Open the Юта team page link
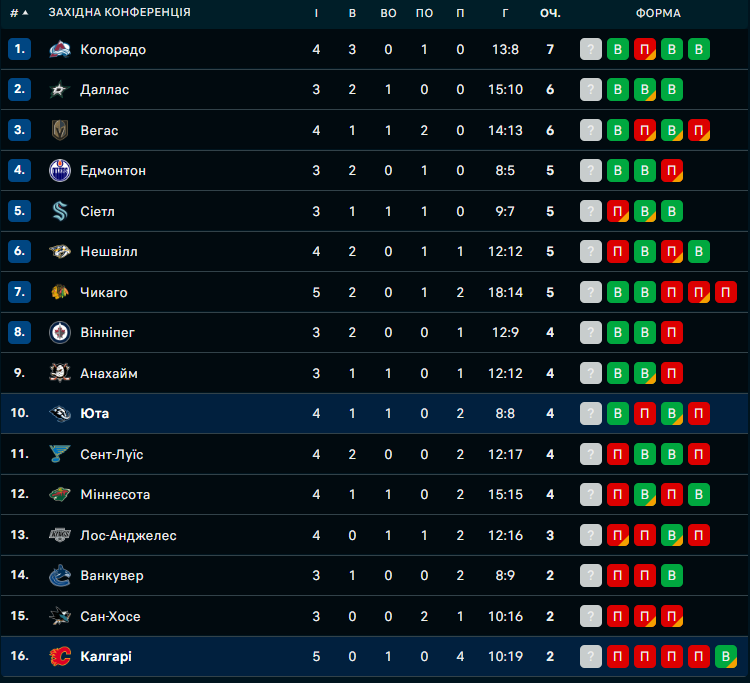 pos(95,413)
